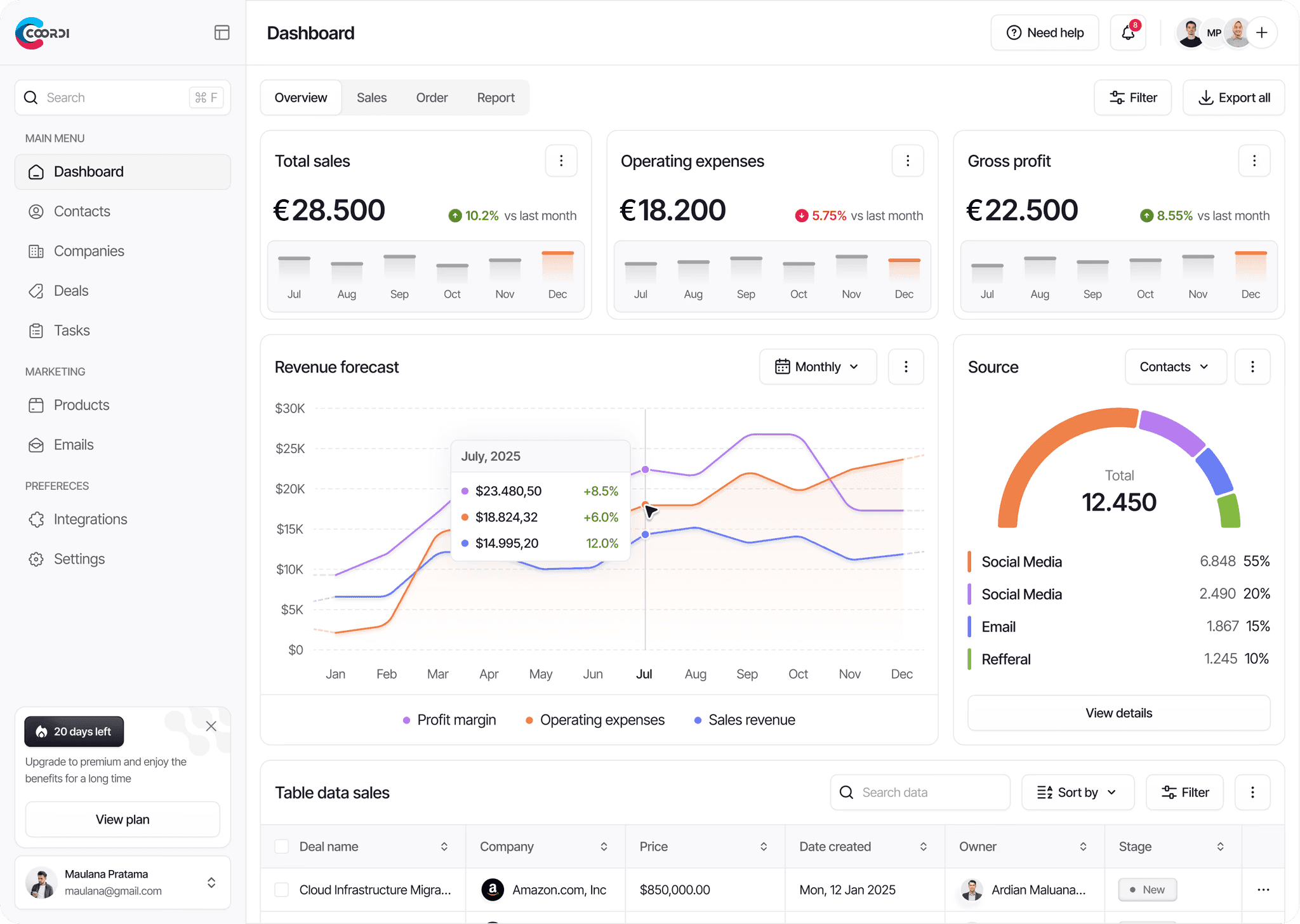Screen dimensions: 1300x924
Task: Open the Monthly period dropdown
Action: tap(818, 367)
